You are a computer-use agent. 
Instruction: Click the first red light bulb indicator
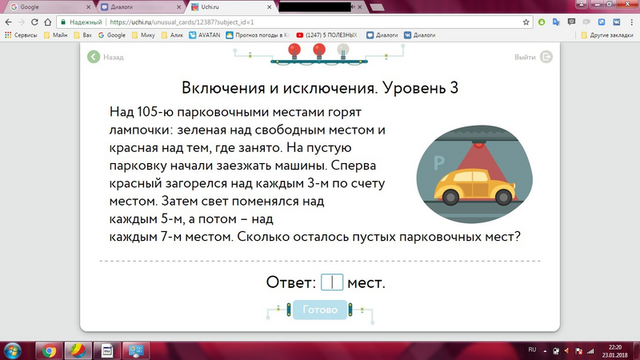point(294,51)
